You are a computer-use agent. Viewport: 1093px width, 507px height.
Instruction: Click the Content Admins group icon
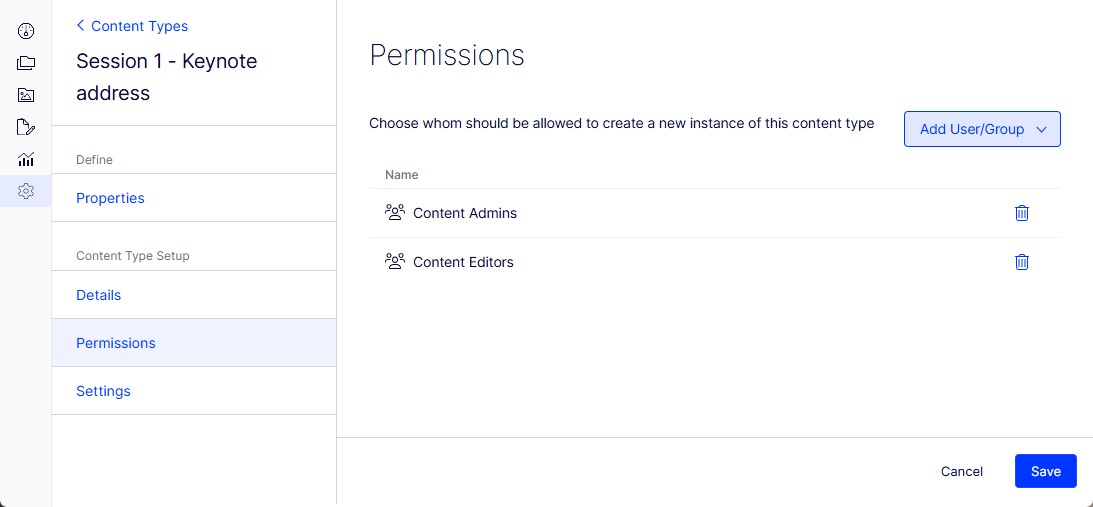tap(395, 213)
